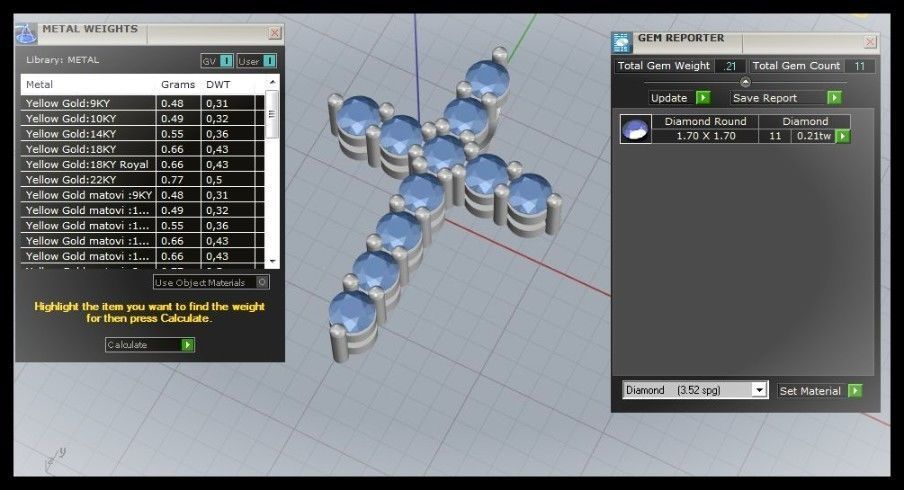Select the Yellow Gold:10KY row
The height and width of the screenshot is (490, 904).
[x=142, y=118]
